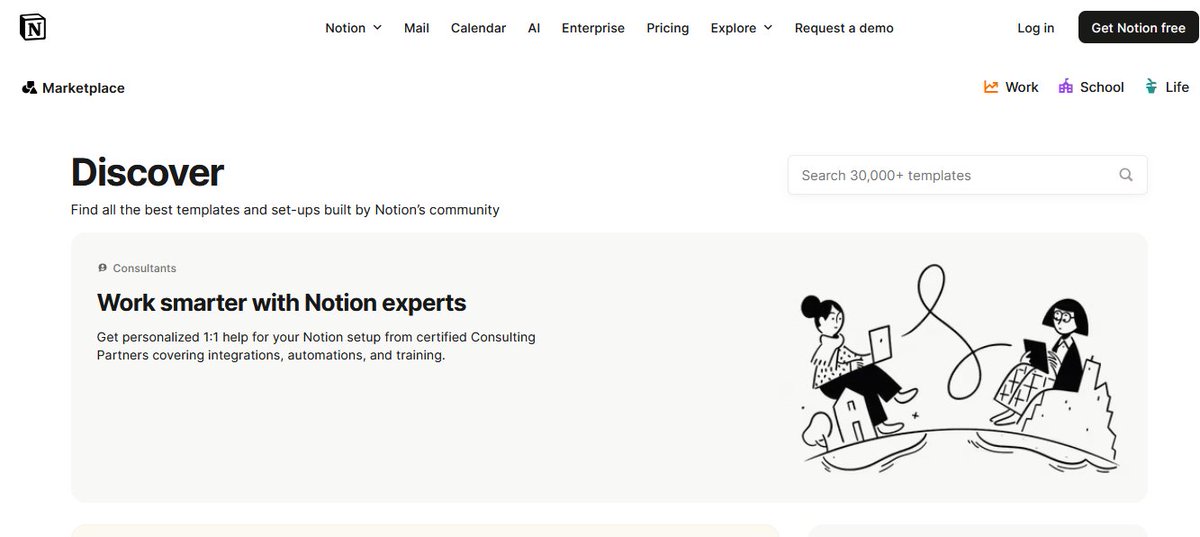The height and width of the screenshot is (537, 1200).
Task: Click the Get Notion free button
Action: (1138, 28)
